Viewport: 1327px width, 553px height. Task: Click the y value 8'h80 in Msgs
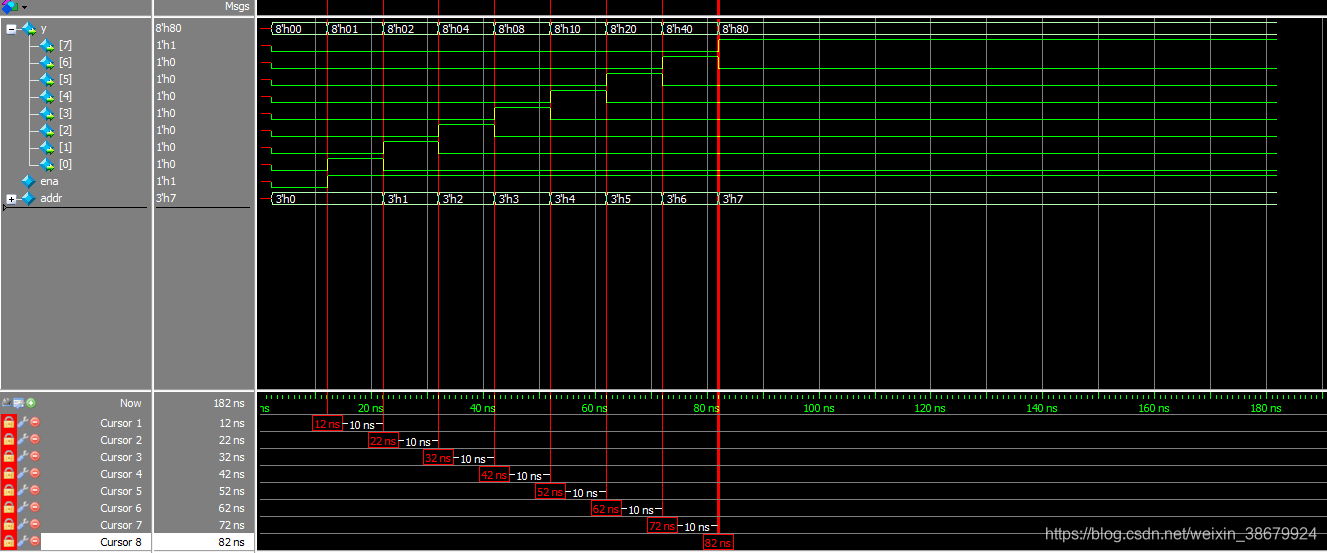click(168, 28)
